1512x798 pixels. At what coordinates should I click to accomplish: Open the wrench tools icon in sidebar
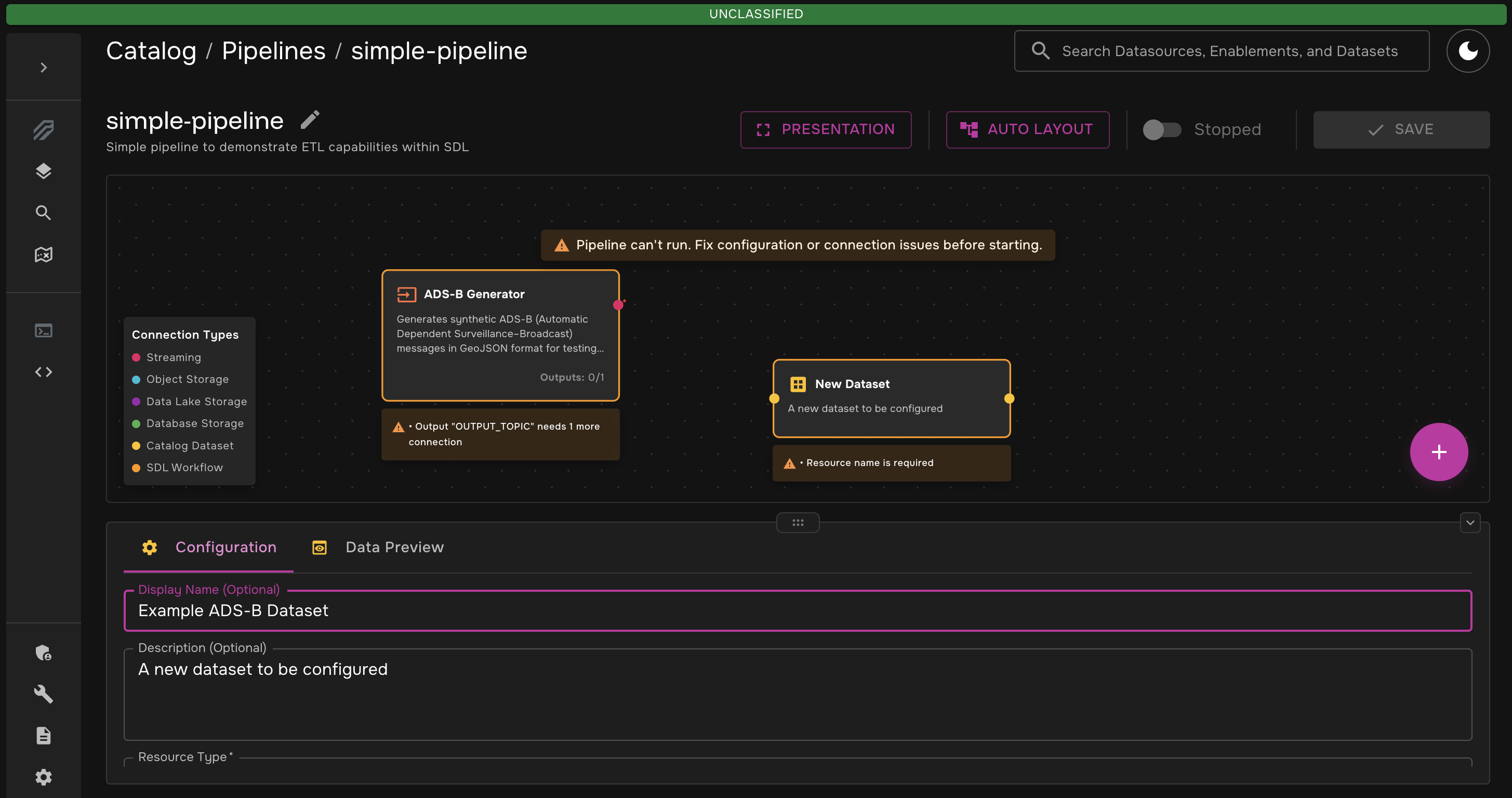[x=44, y=694]
